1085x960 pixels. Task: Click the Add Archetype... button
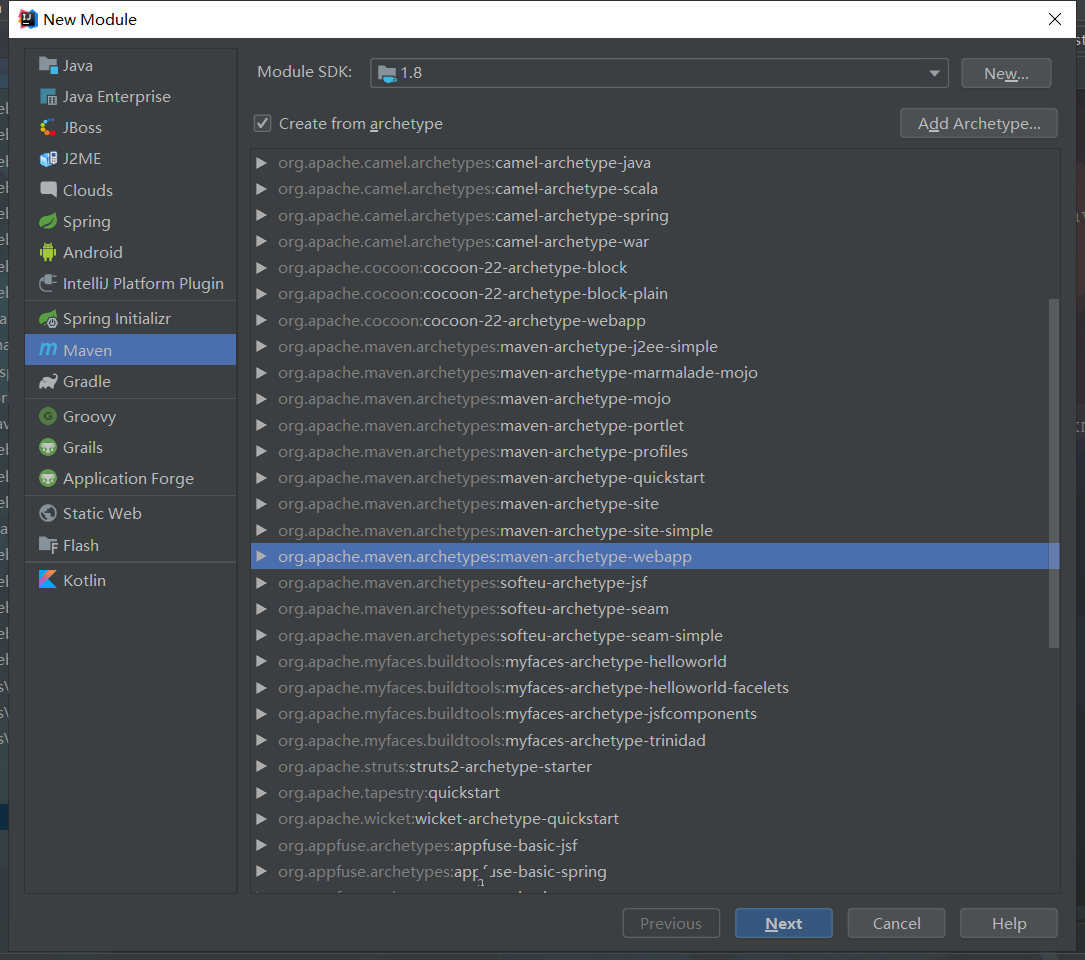[x=978, y=123]
